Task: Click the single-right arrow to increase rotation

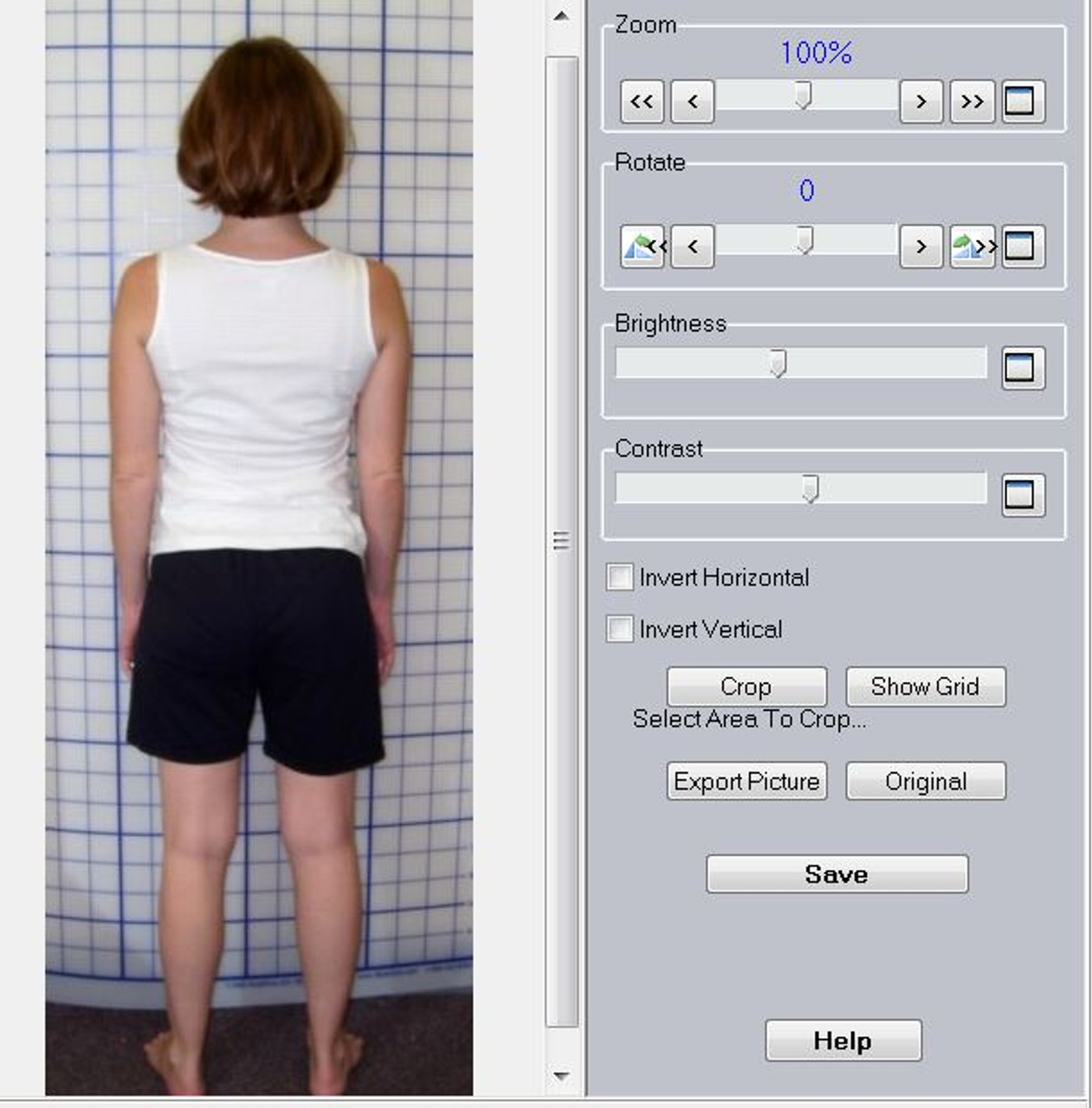Action: [921, 246]
